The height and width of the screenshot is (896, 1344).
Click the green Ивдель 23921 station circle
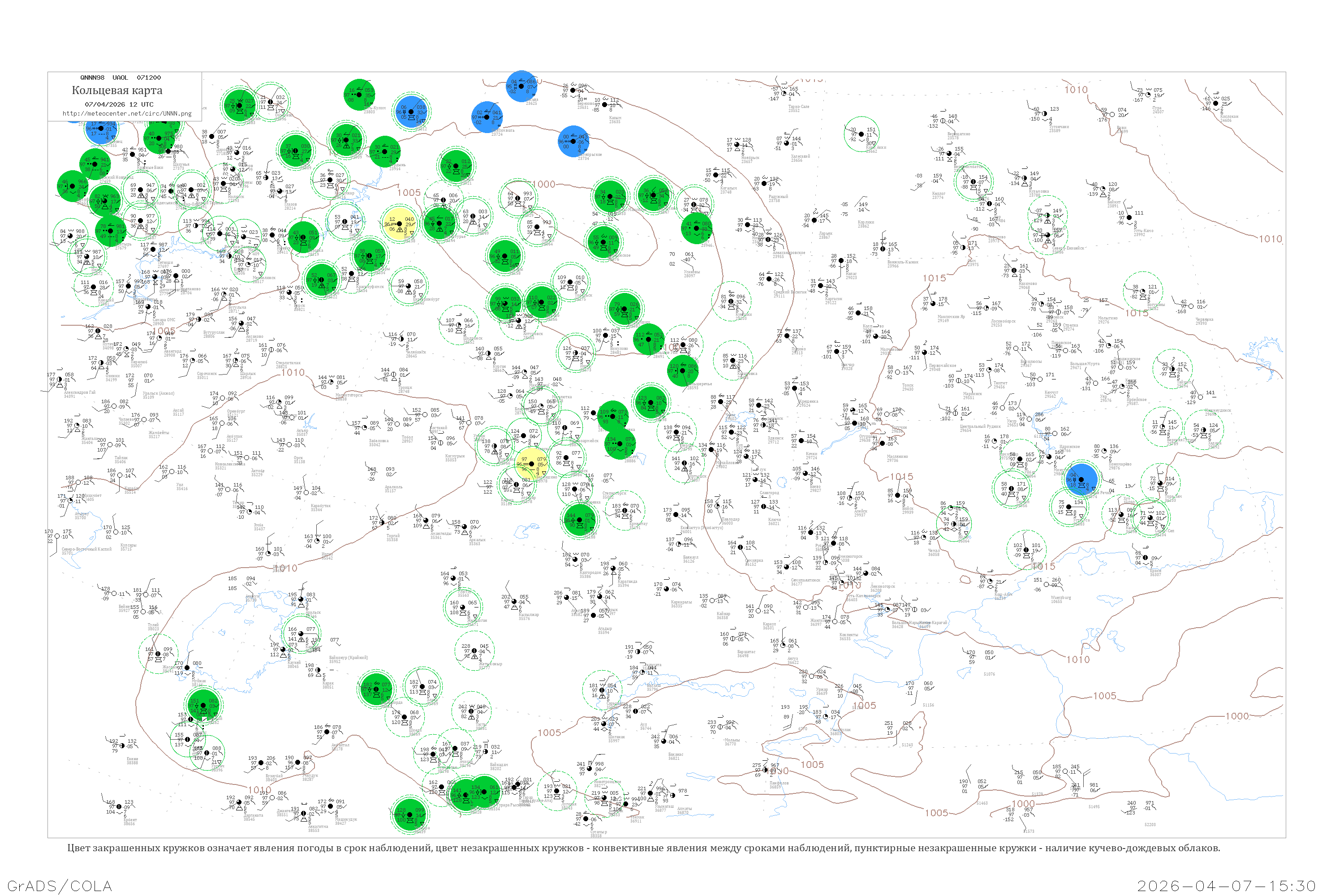pyautogui.click(x=456, y=166)
